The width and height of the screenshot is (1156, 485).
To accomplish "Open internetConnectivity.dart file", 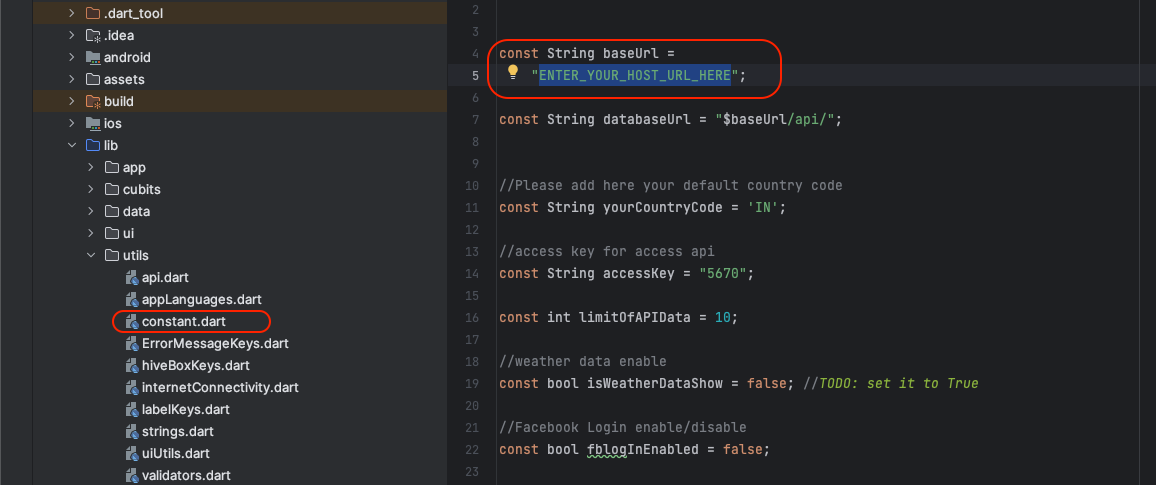I will click(x=220, y=388).
